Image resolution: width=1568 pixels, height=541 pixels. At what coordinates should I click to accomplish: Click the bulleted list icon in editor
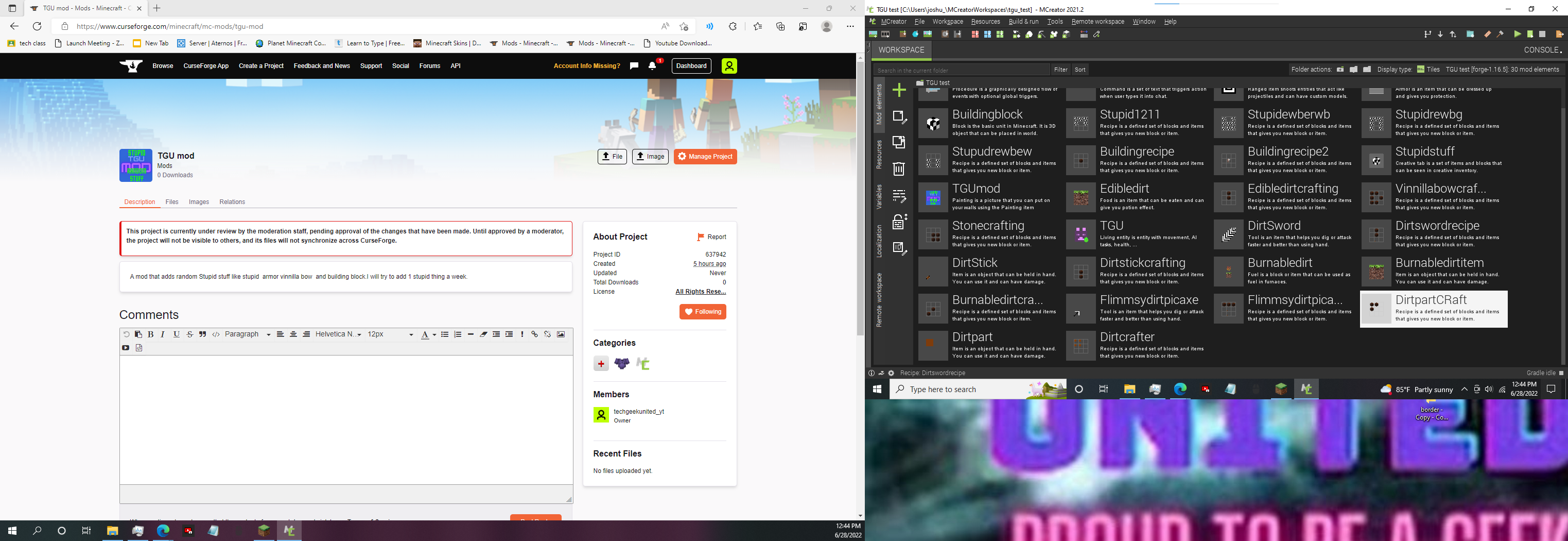pos(445,334)
